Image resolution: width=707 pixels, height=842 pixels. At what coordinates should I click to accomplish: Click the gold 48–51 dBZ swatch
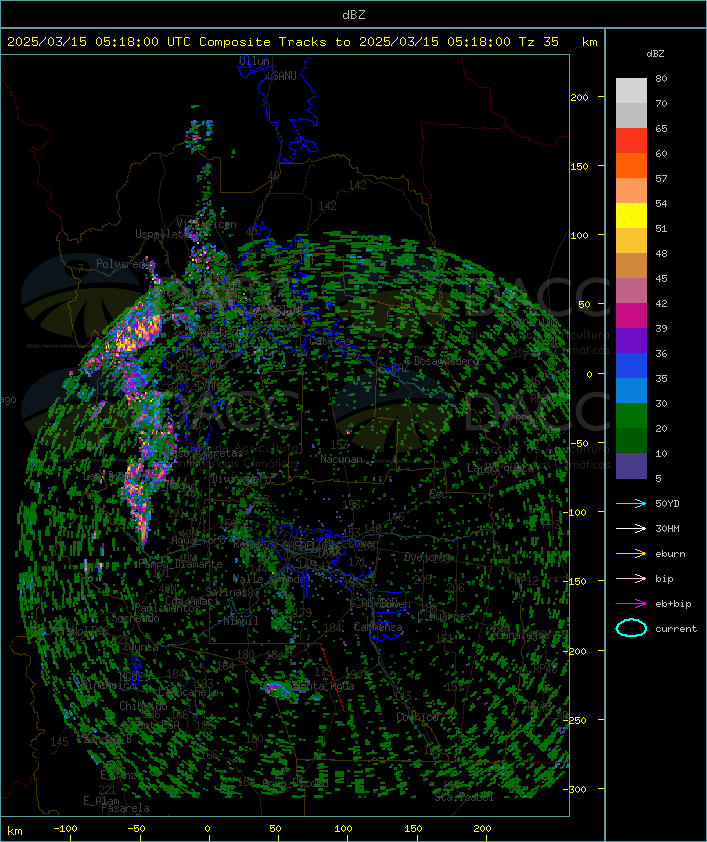tap(631, 241)
